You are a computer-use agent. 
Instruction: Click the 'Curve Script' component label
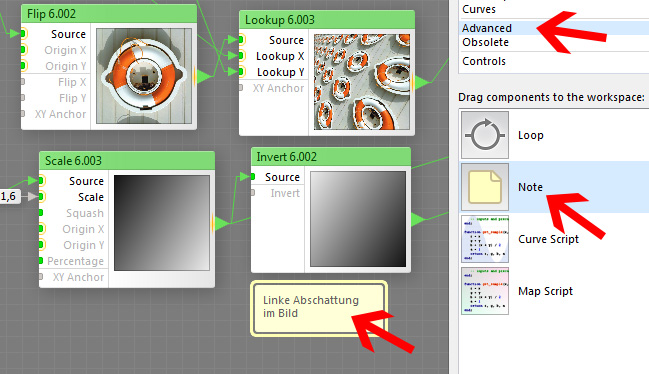pyautogui.click(x=548, y=239)
